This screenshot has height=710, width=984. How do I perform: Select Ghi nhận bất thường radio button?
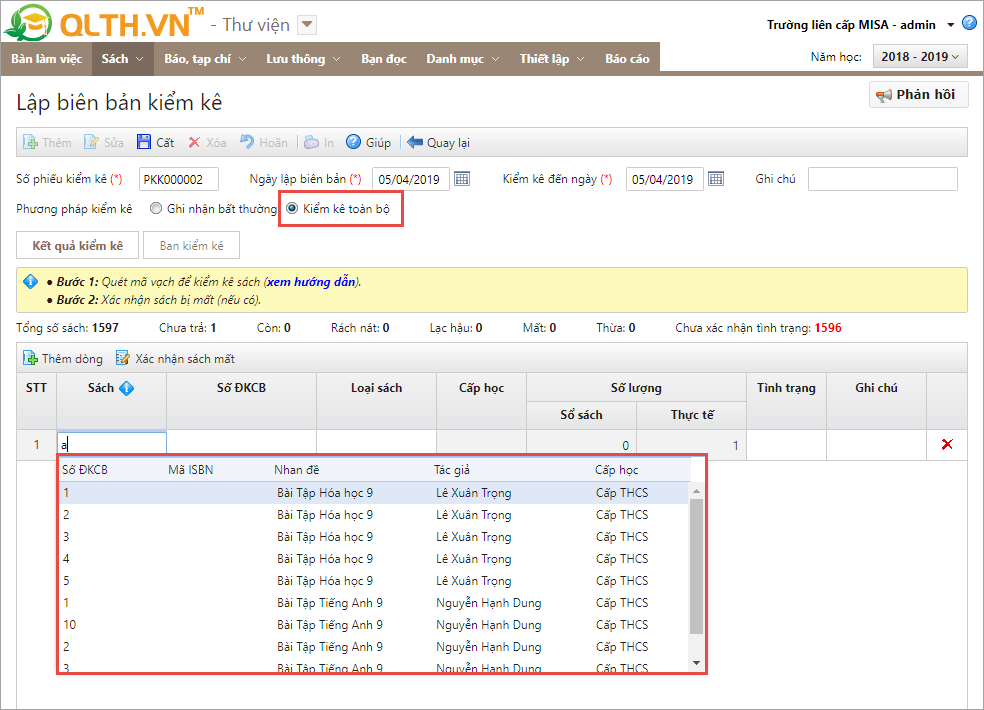pos(156,208)
